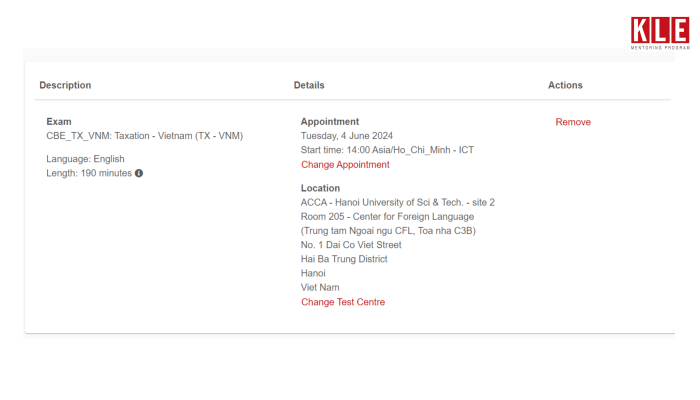Screen dimensions: 700x400
Task: Open the Change Appointment link
Action: 345,165
